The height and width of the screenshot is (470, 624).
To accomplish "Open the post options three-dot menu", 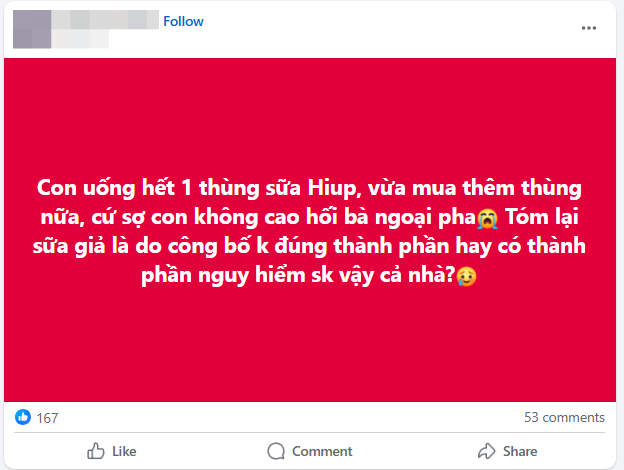I will click(x=588, y=28).
